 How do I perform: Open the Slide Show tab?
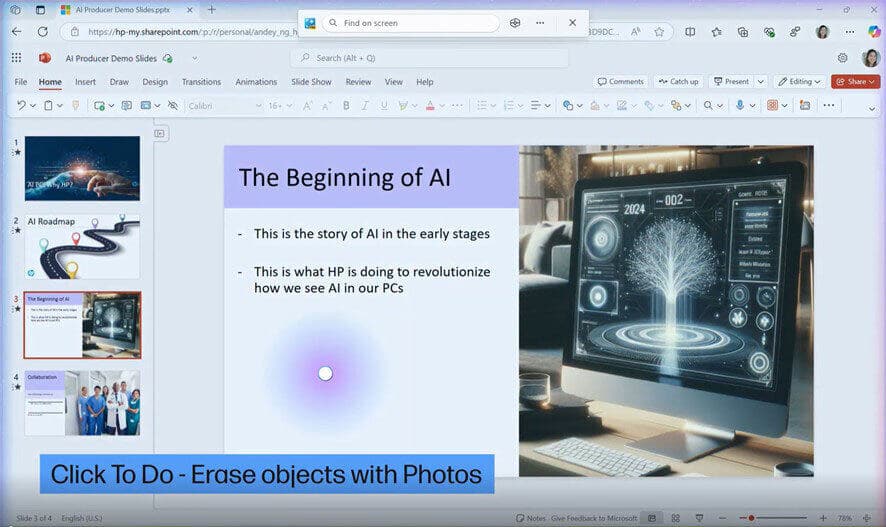point(311,82)
